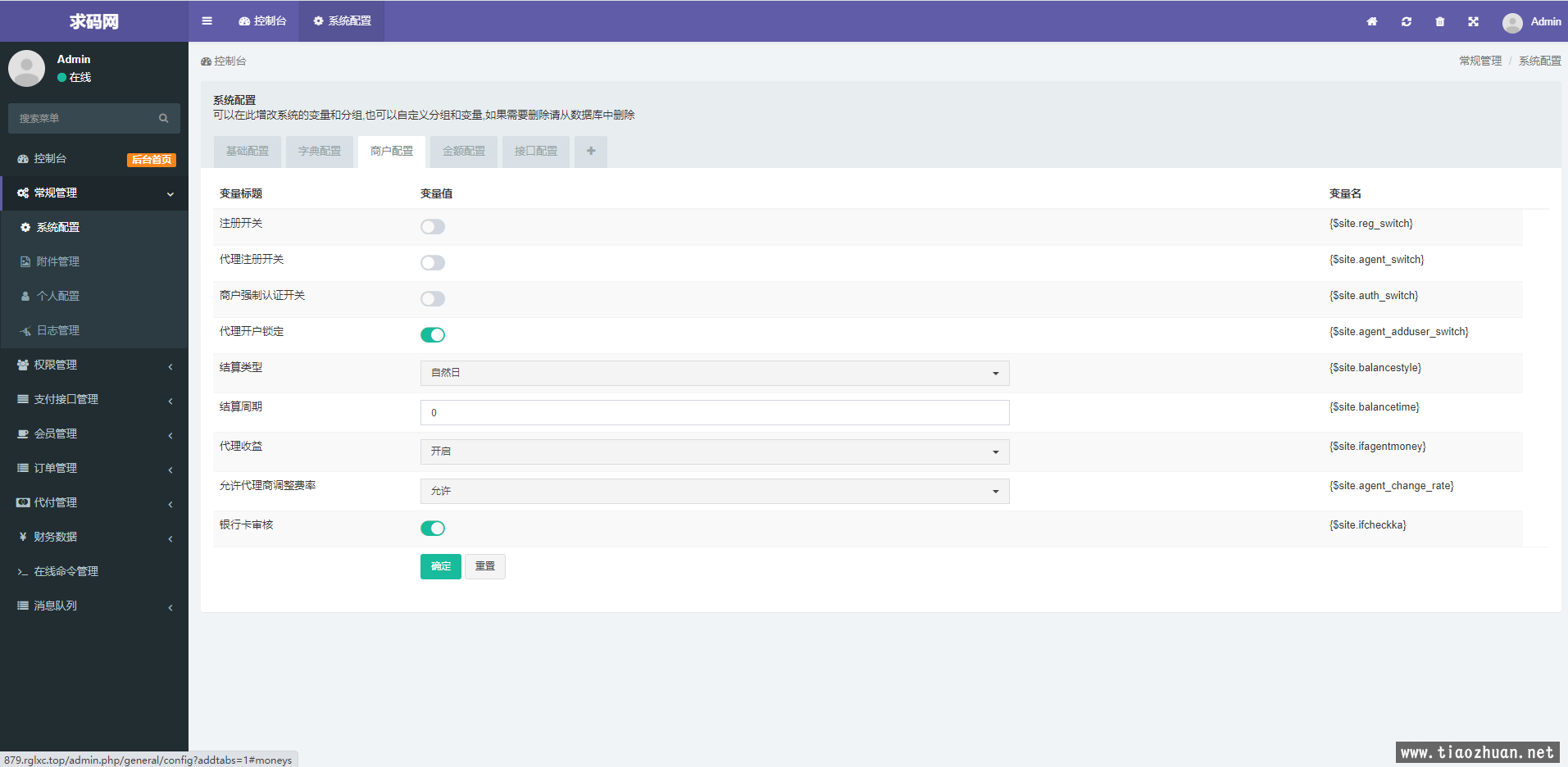Click the trash clear-cache icon
This screenshot has height=767, width=1568.
click(x=1440, y=21)
